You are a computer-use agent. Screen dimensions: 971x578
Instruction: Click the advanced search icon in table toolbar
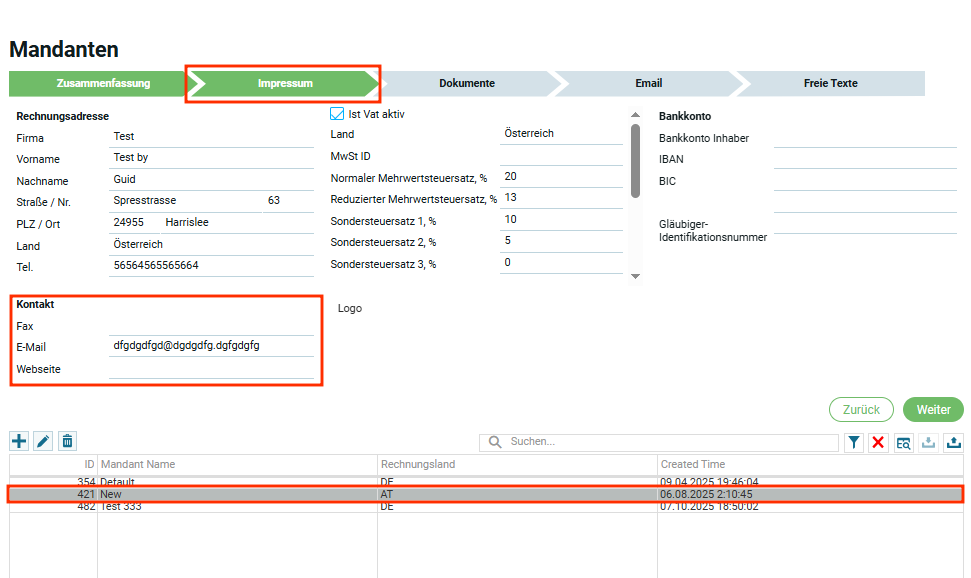[x=903, y=442]
